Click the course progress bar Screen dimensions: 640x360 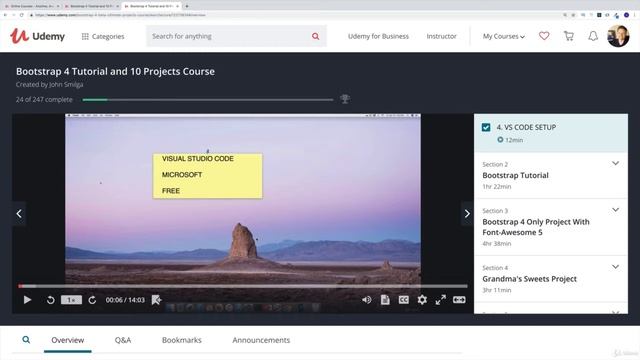click(208, 100)
